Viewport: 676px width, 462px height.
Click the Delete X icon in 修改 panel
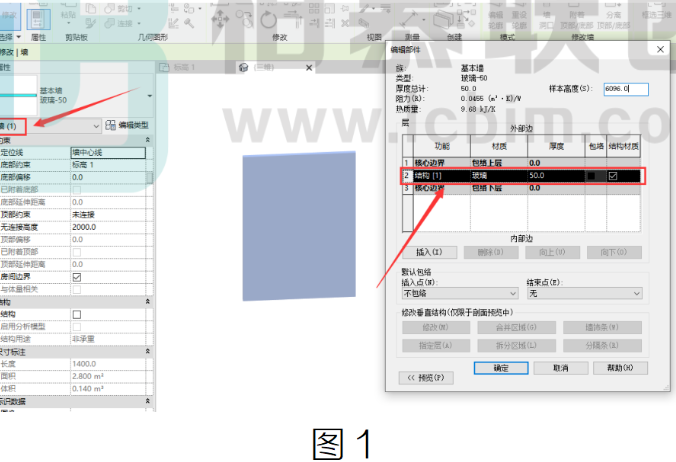pyautogui.click(x=345, y=23)
